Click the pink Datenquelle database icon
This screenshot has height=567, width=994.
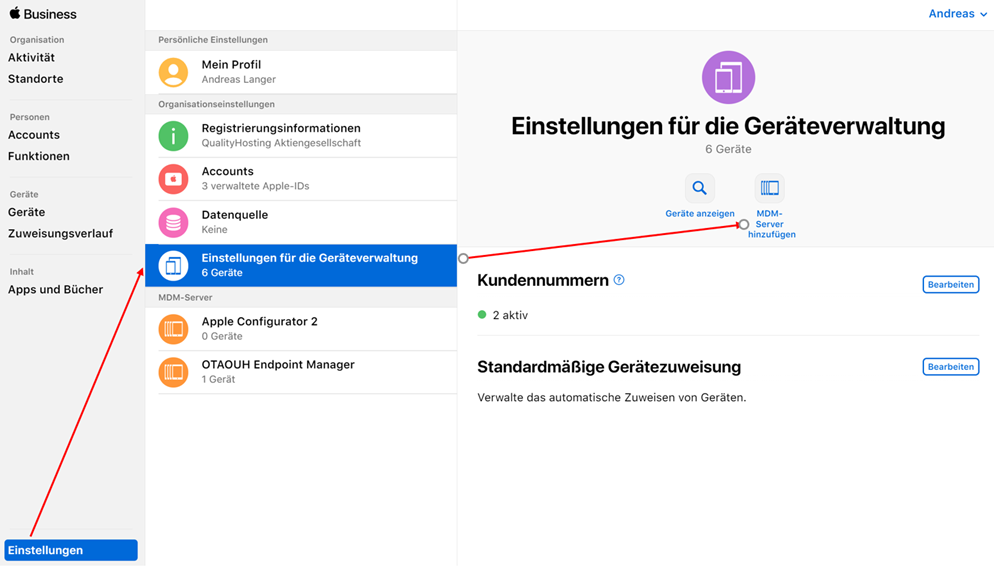[173, 223]
